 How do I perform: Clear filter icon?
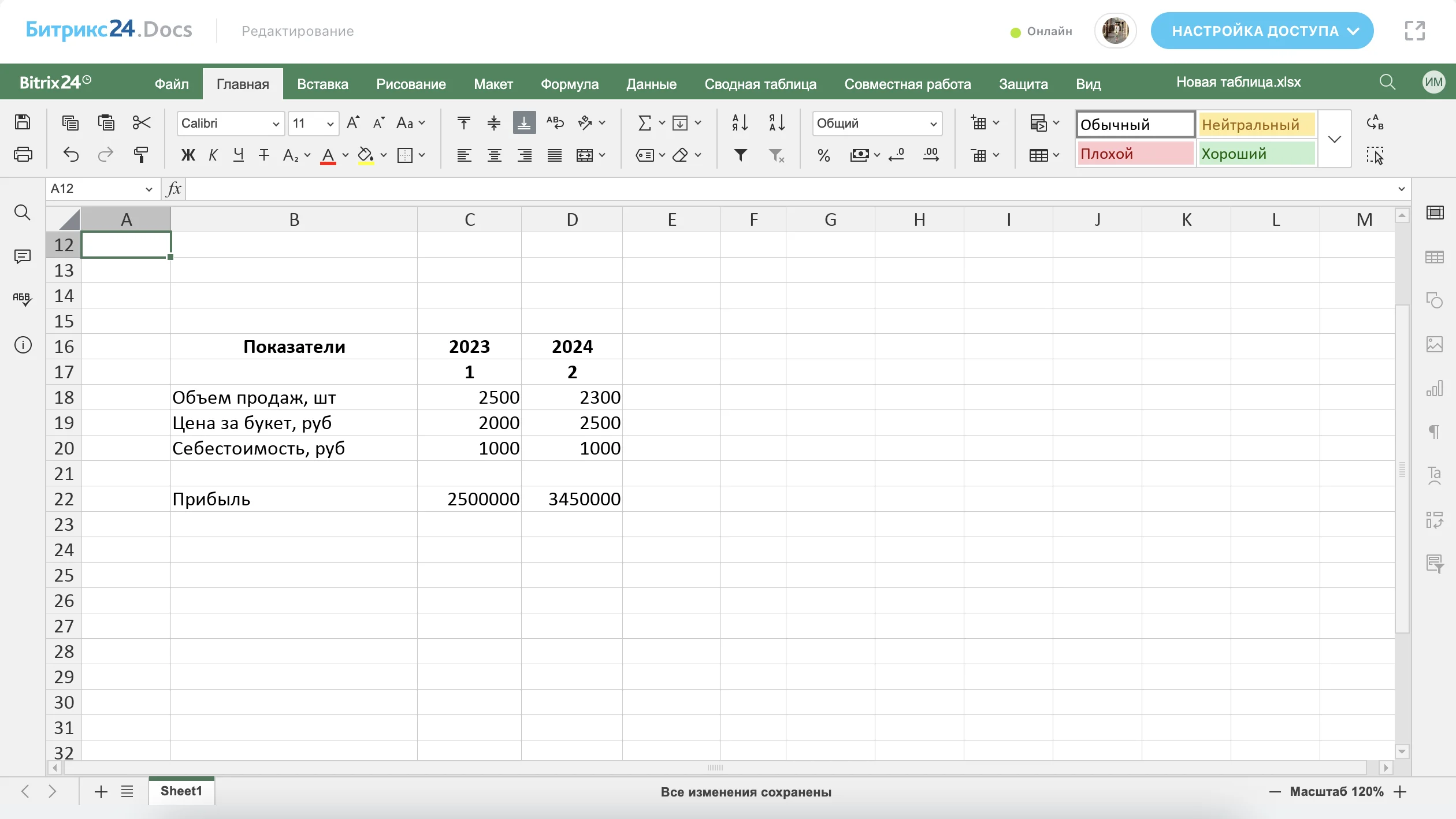click(x=777, y=155)
